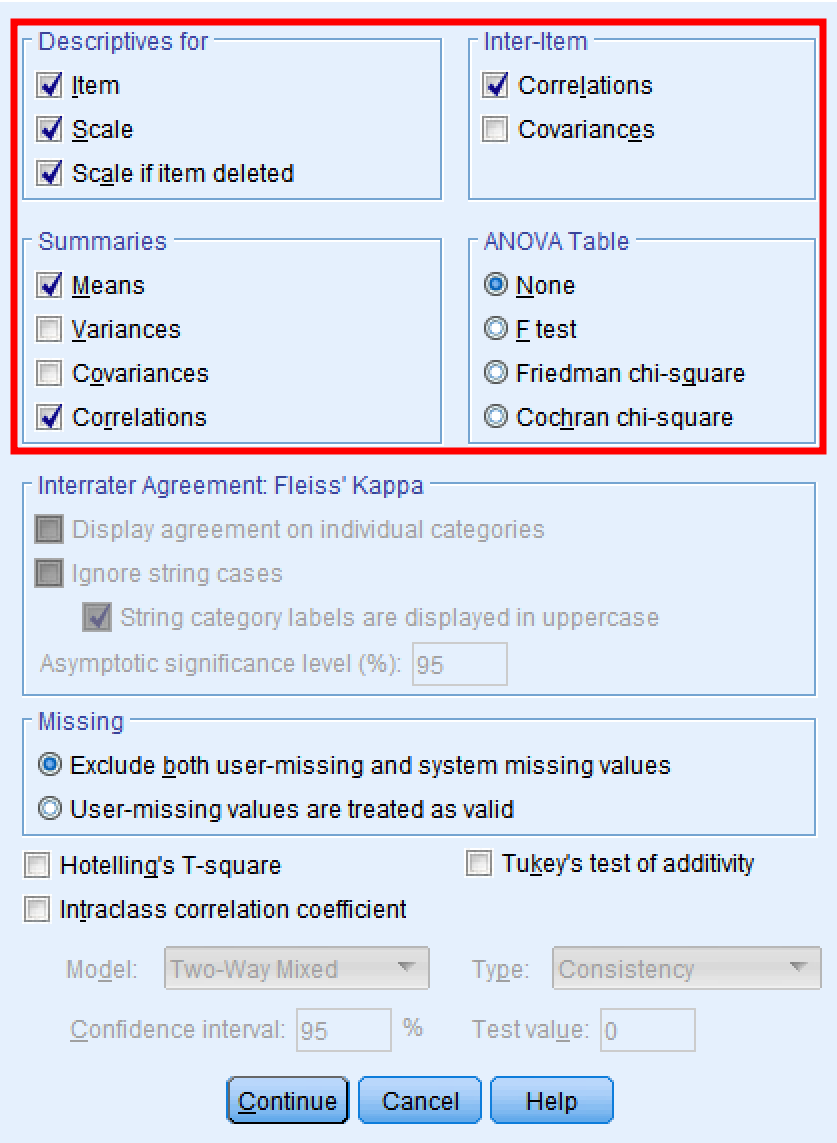
Task: Enable Intraclass correlation coefficient
Action: [37, 909]
